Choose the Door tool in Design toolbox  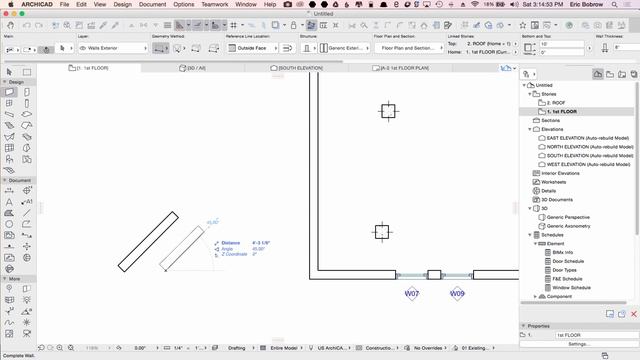(x=27, y=92)
